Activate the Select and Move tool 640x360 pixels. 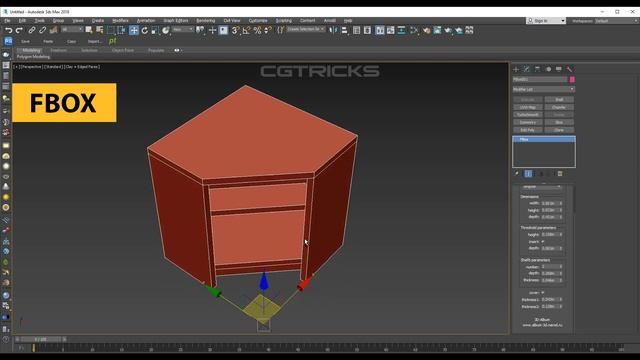point(133,30)
